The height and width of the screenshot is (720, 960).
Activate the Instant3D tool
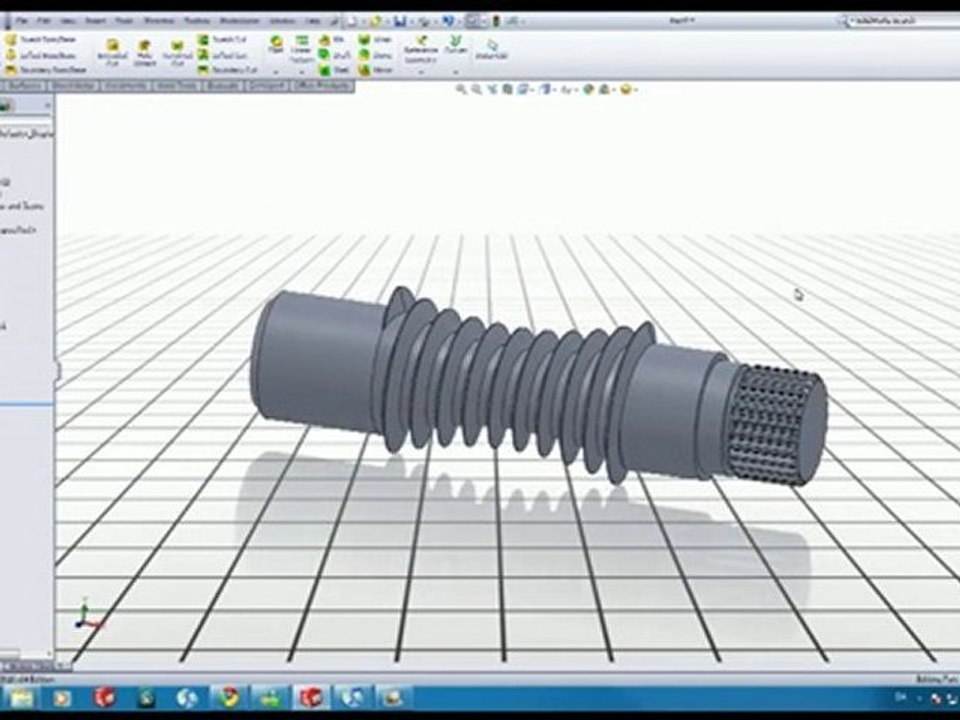click(492, 50)
